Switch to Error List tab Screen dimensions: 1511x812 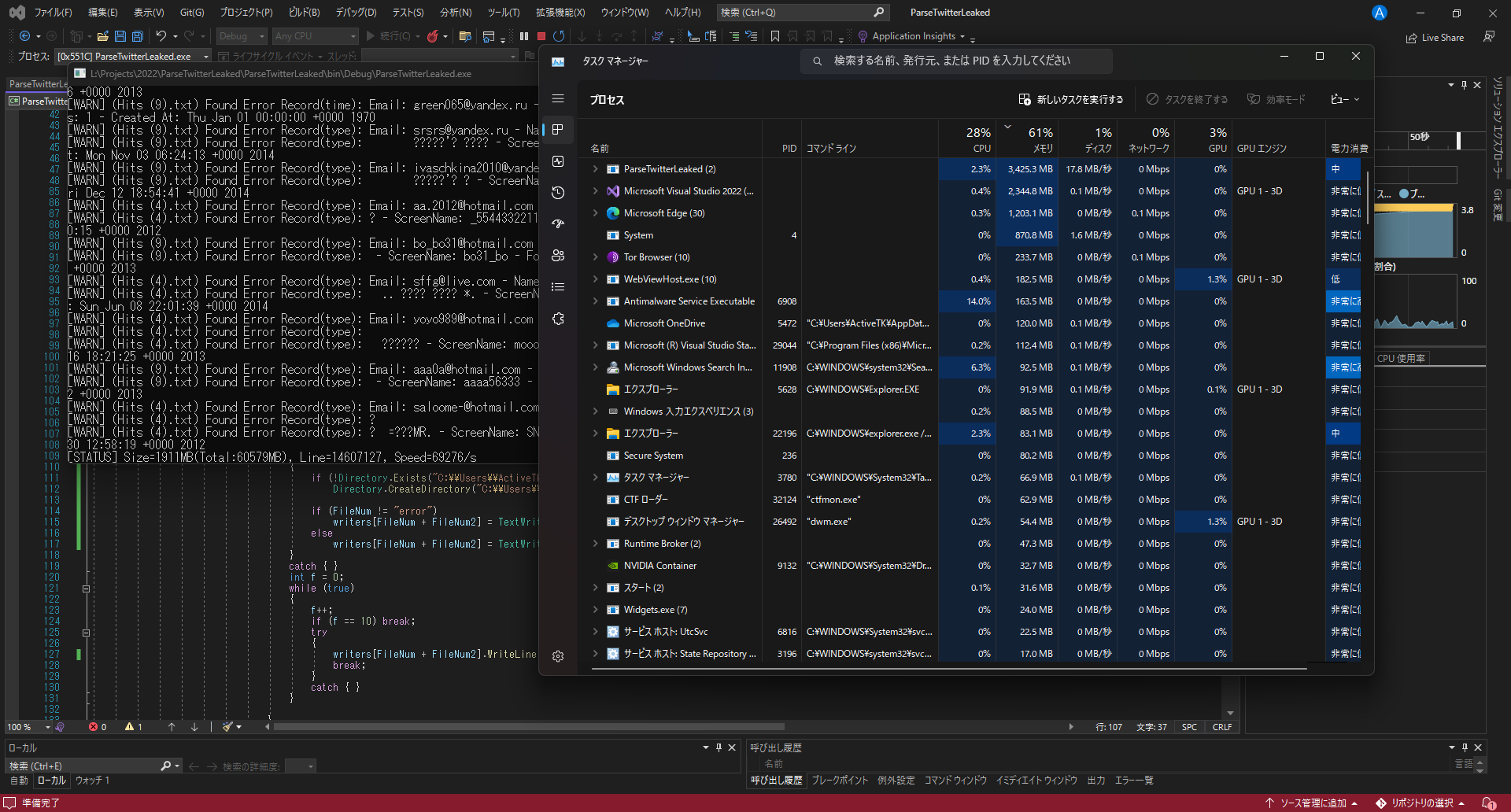1134,781
